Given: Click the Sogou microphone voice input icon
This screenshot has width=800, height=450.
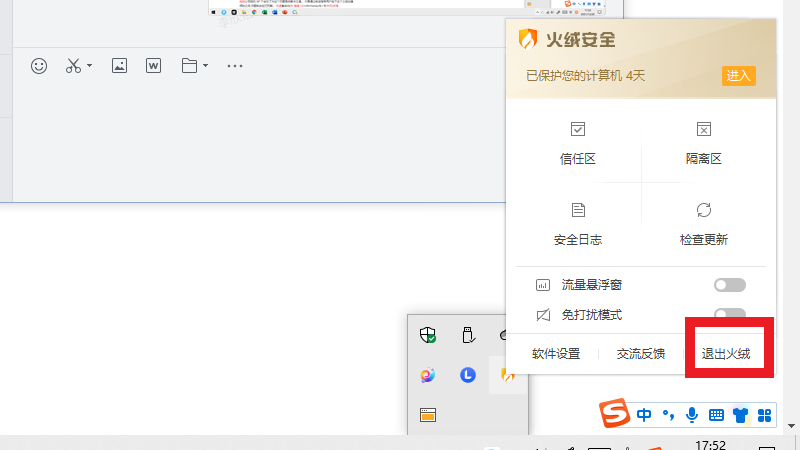Looking at the screenshot, I should coord(692,414).
